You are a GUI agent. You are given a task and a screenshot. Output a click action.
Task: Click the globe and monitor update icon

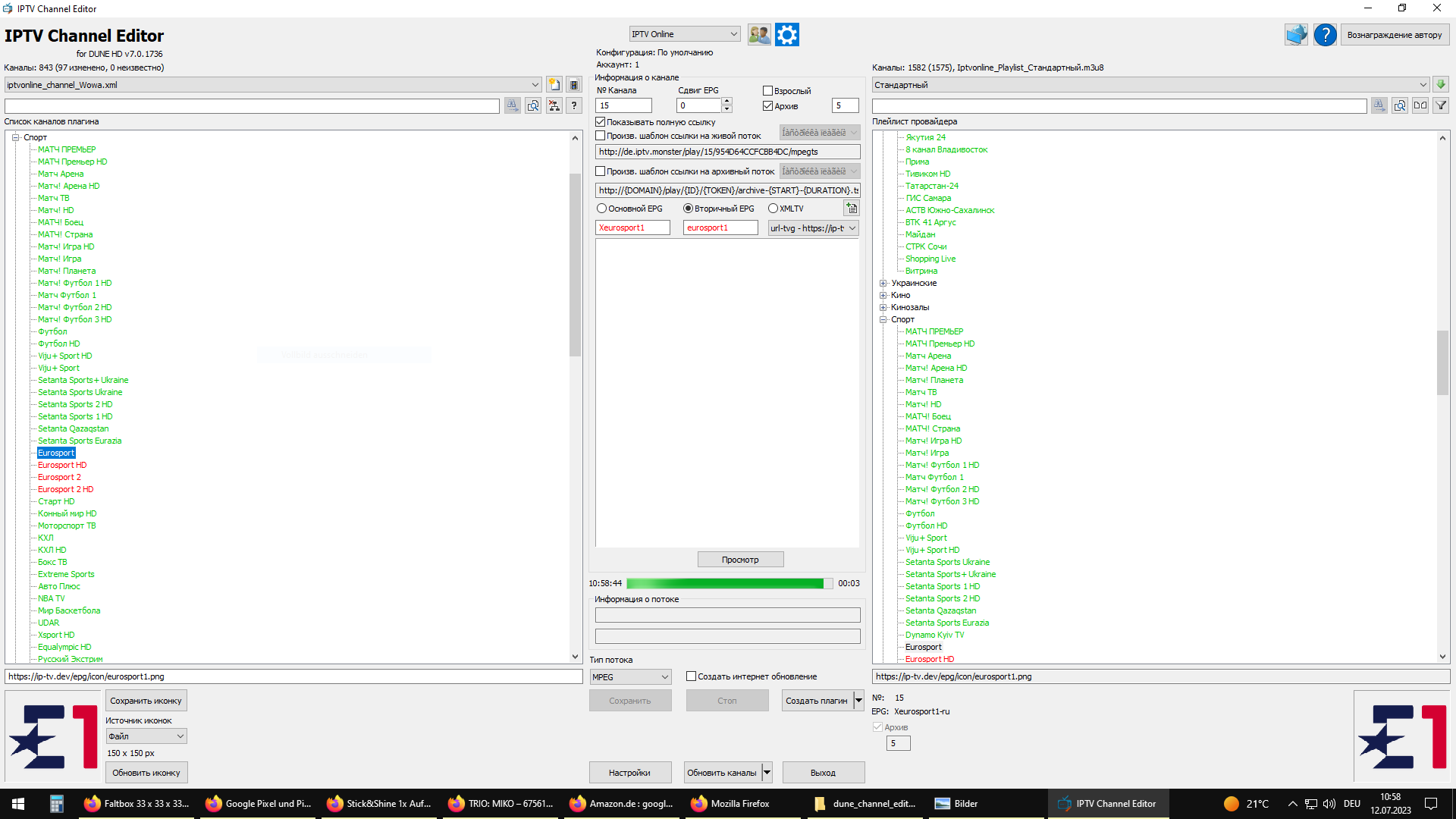click(x=1296, y=34)
